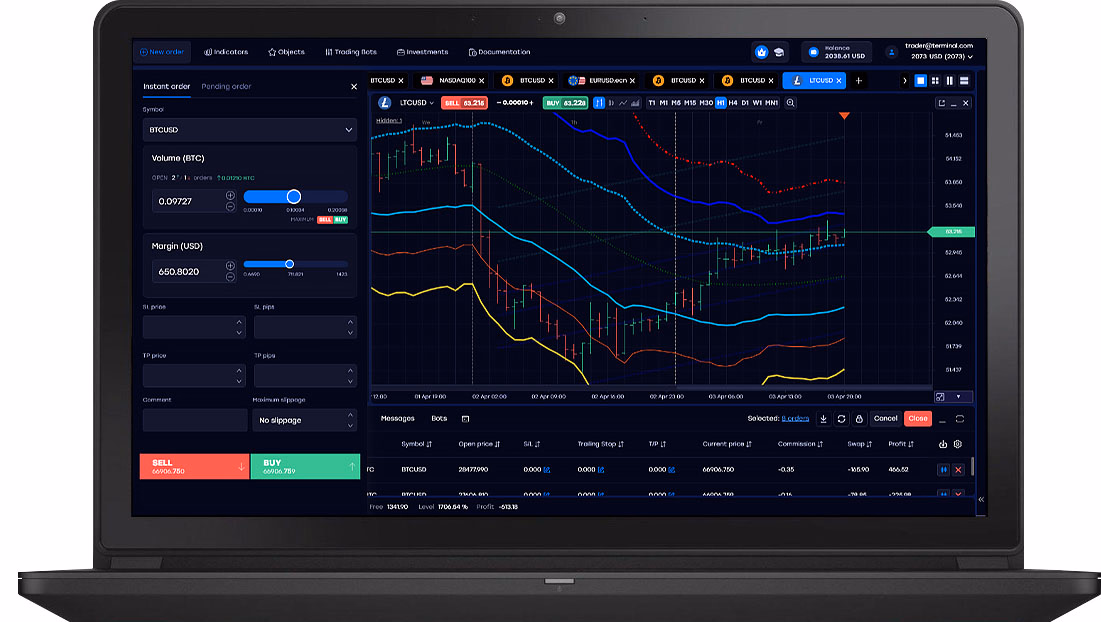Click the green BUY button in order panel
1101x622 pixels.
point(305,466)
